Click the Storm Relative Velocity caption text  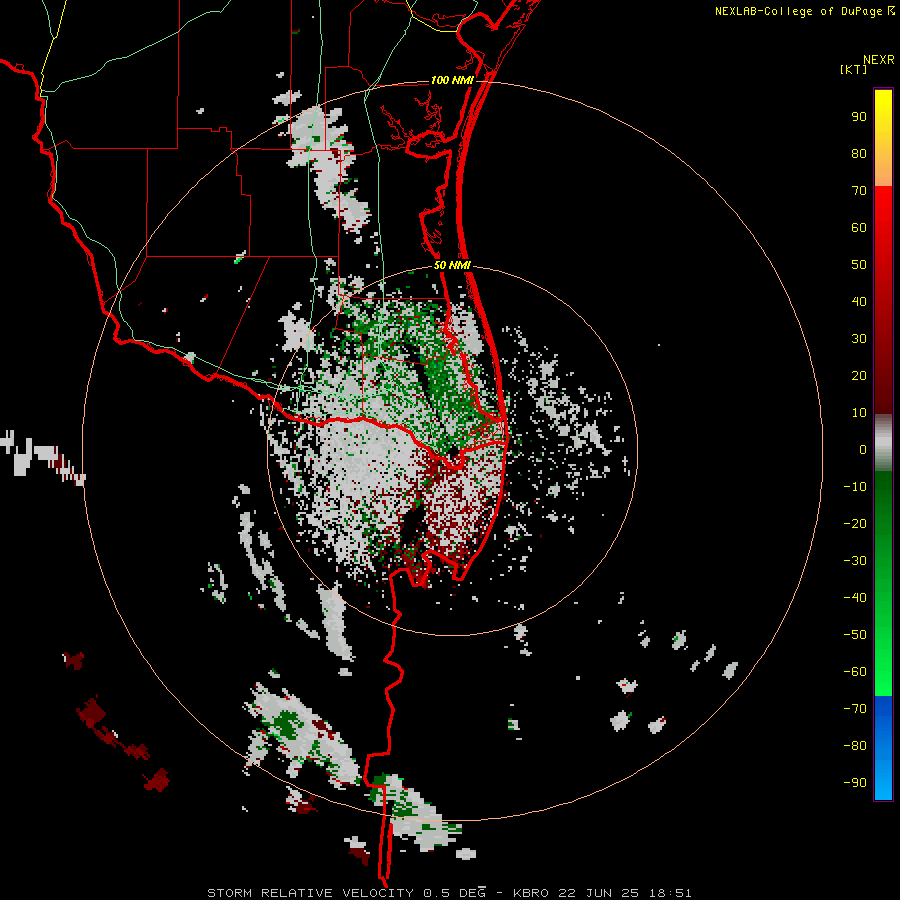pos(450,893)
